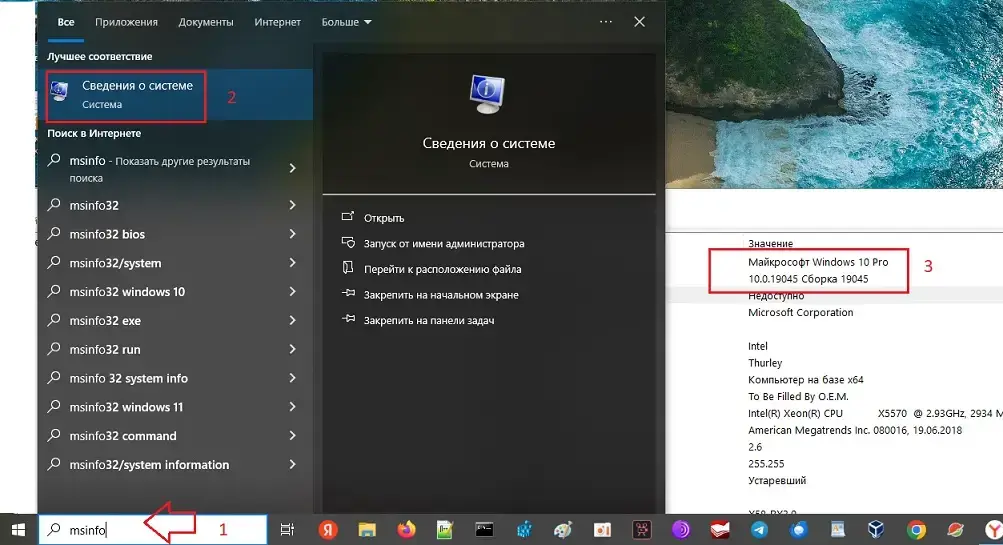This screenshot has height=545, width=1003.
Task: Choose Закрепить на панели задач
Action: [x=429, y=320]
